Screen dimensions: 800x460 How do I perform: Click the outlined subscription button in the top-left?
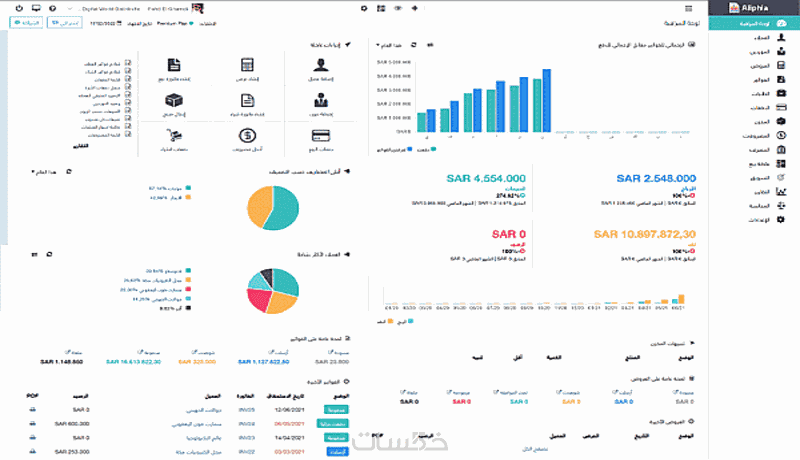pos(65,23)
